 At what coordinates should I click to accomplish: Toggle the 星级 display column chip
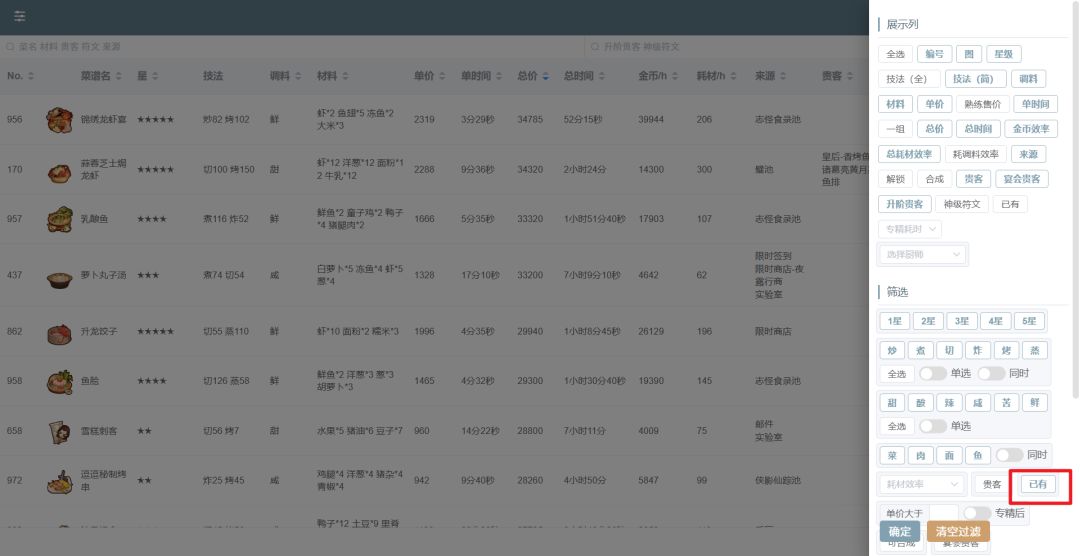1004,54
